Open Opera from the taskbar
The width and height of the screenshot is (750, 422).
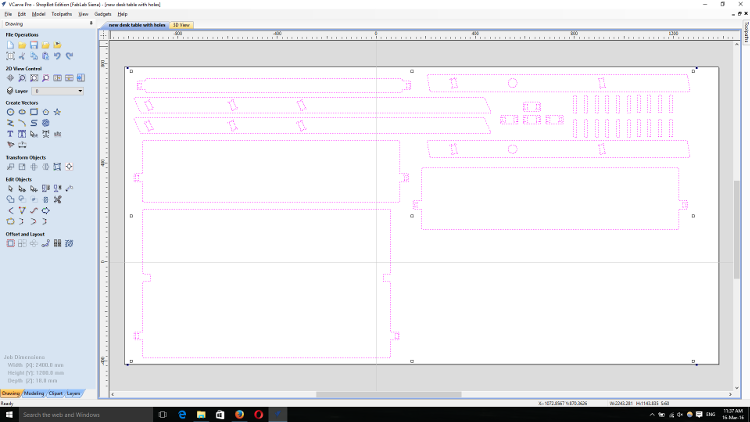(259, 415)
